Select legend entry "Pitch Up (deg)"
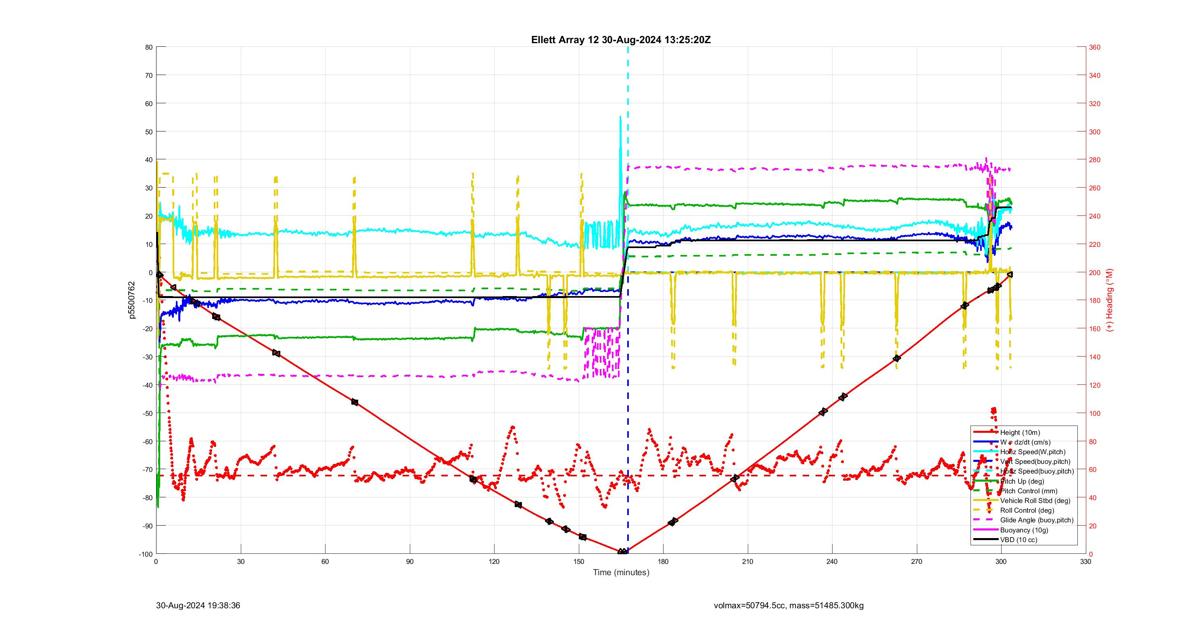1200x622 pixels. [1024, 481]
